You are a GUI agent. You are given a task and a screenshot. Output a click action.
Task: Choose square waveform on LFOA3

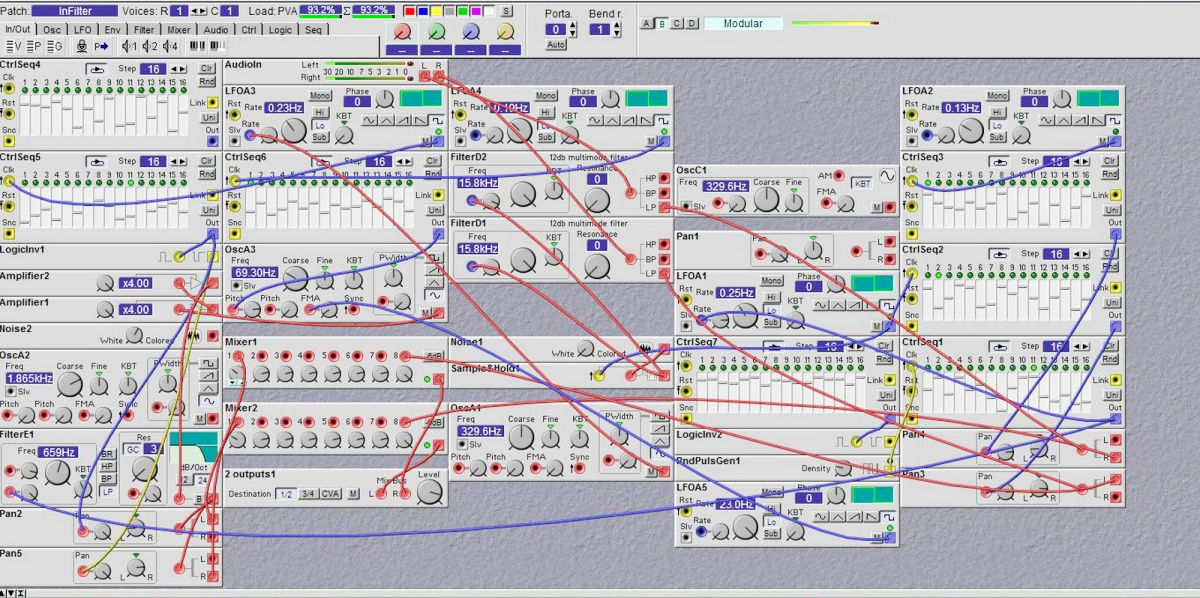tap(437, 120)
